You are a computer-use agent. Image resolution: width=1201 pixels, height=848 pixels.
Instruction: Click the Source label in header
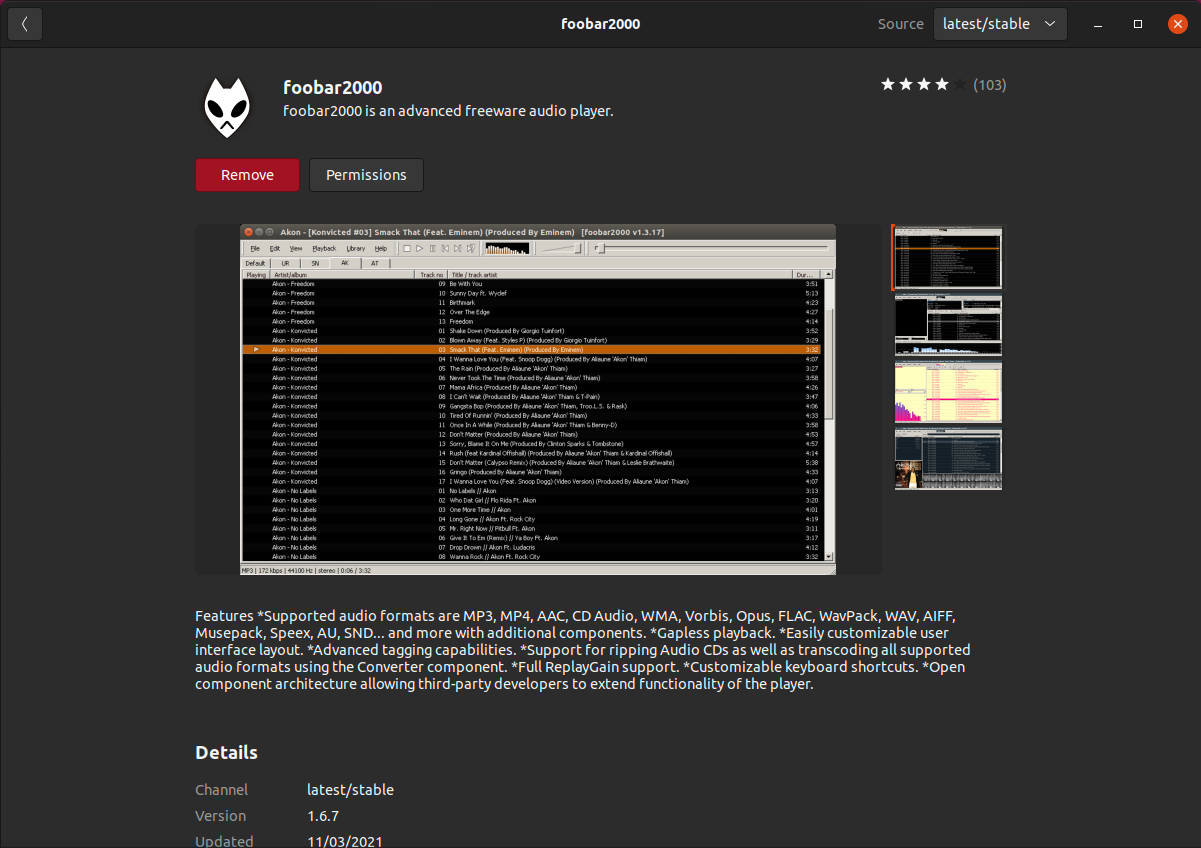click(x=901, y=24)
